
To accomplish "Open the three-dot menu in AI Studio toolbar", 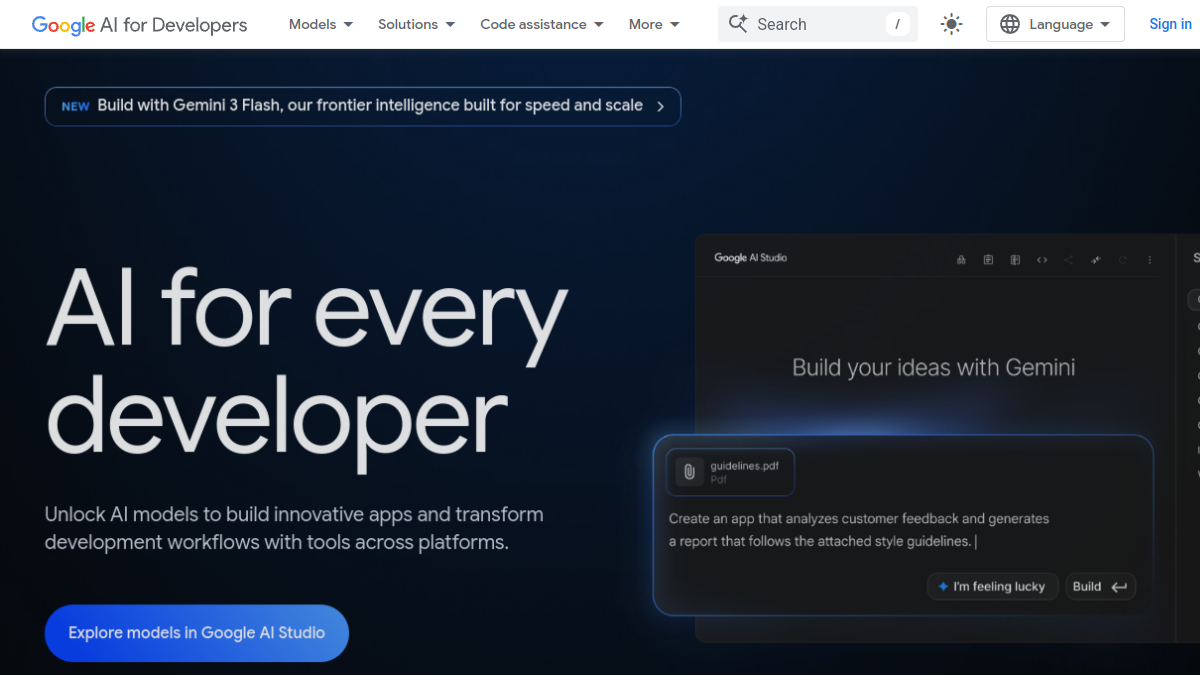I will click(x=1150, y=260).
